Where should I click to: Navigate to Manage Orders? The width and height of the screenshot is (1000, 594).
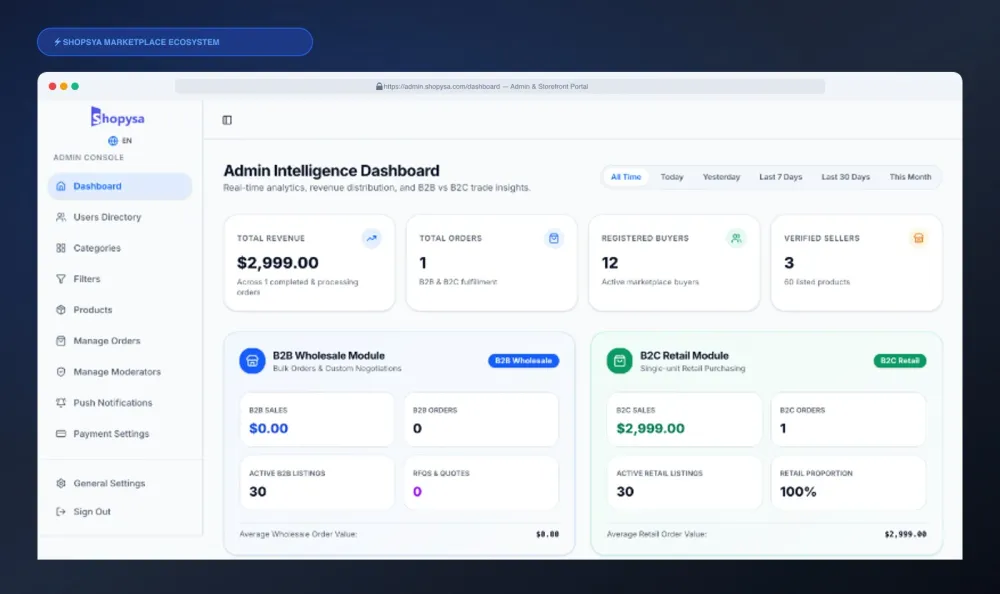click(x=120, y=341)
